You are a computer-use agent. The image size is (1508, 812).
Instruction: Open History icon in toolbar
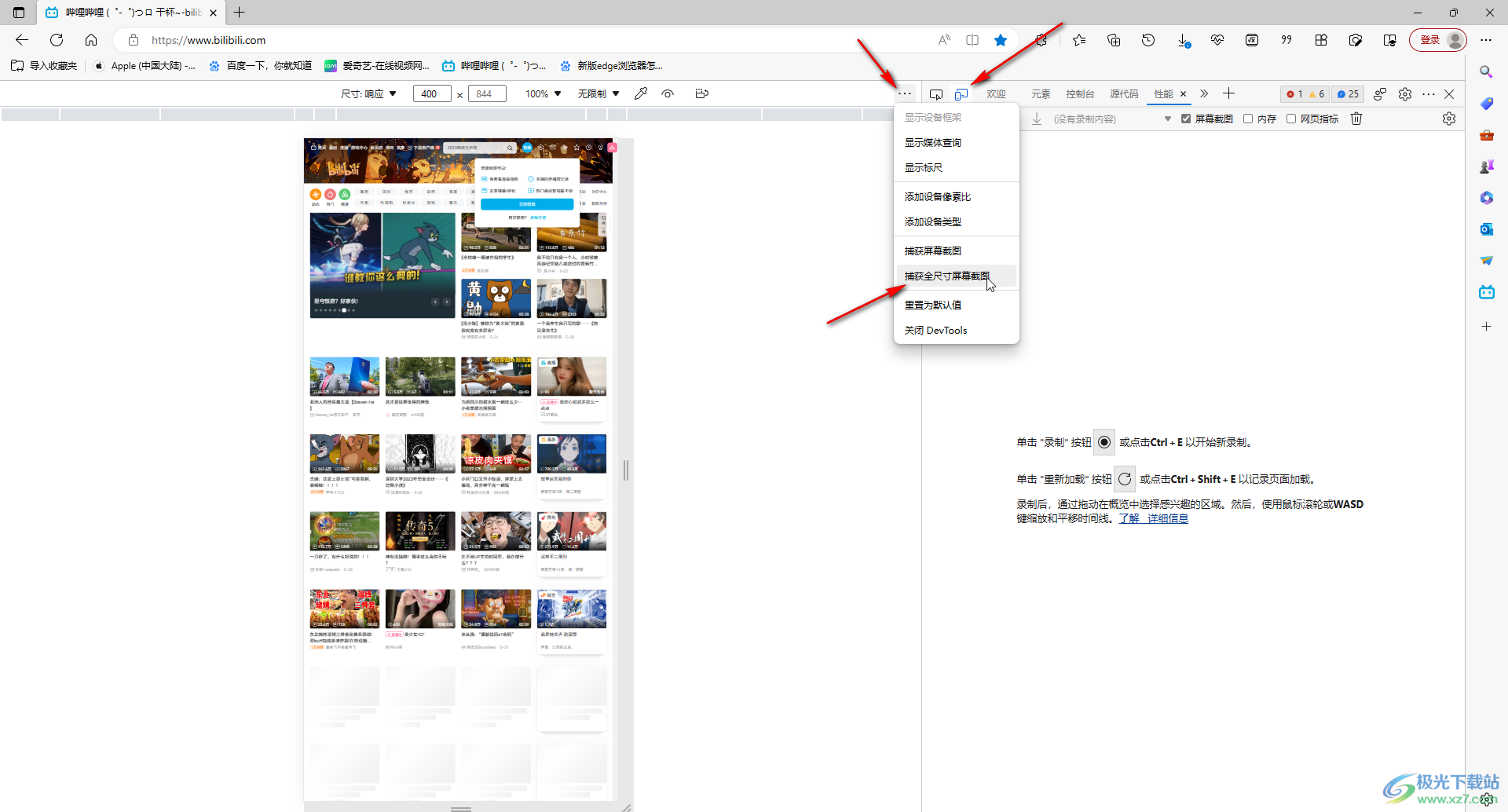pyautogui.click(x=1148, y=40)
